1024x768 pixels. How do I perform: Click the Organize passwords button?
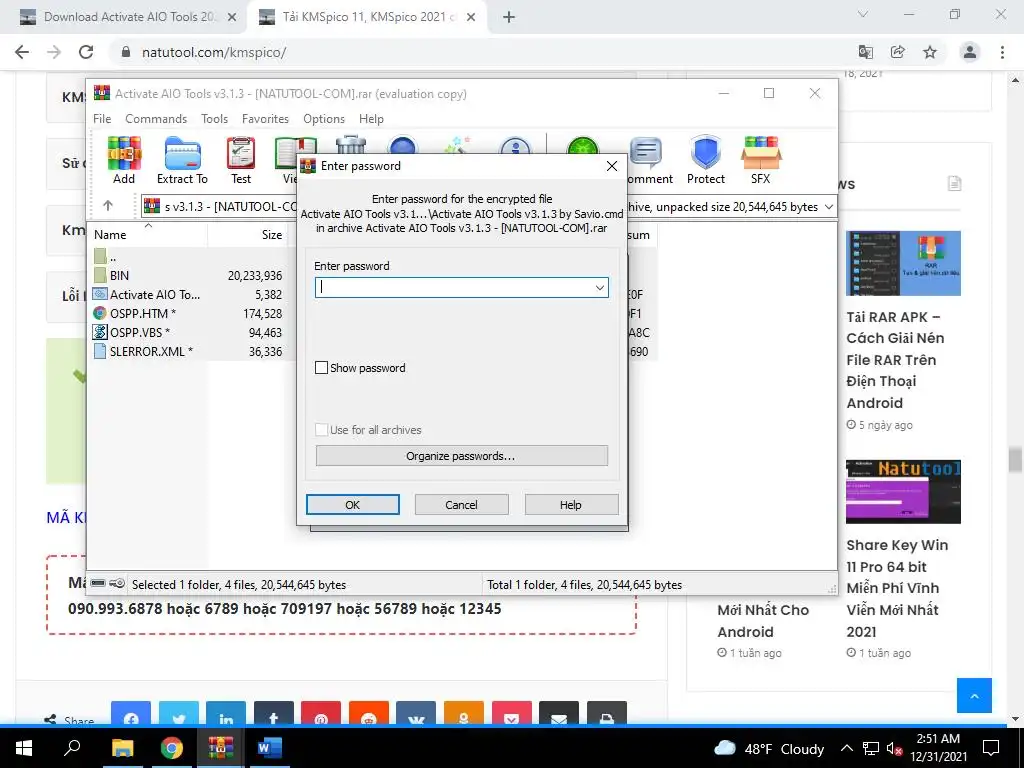462,456
